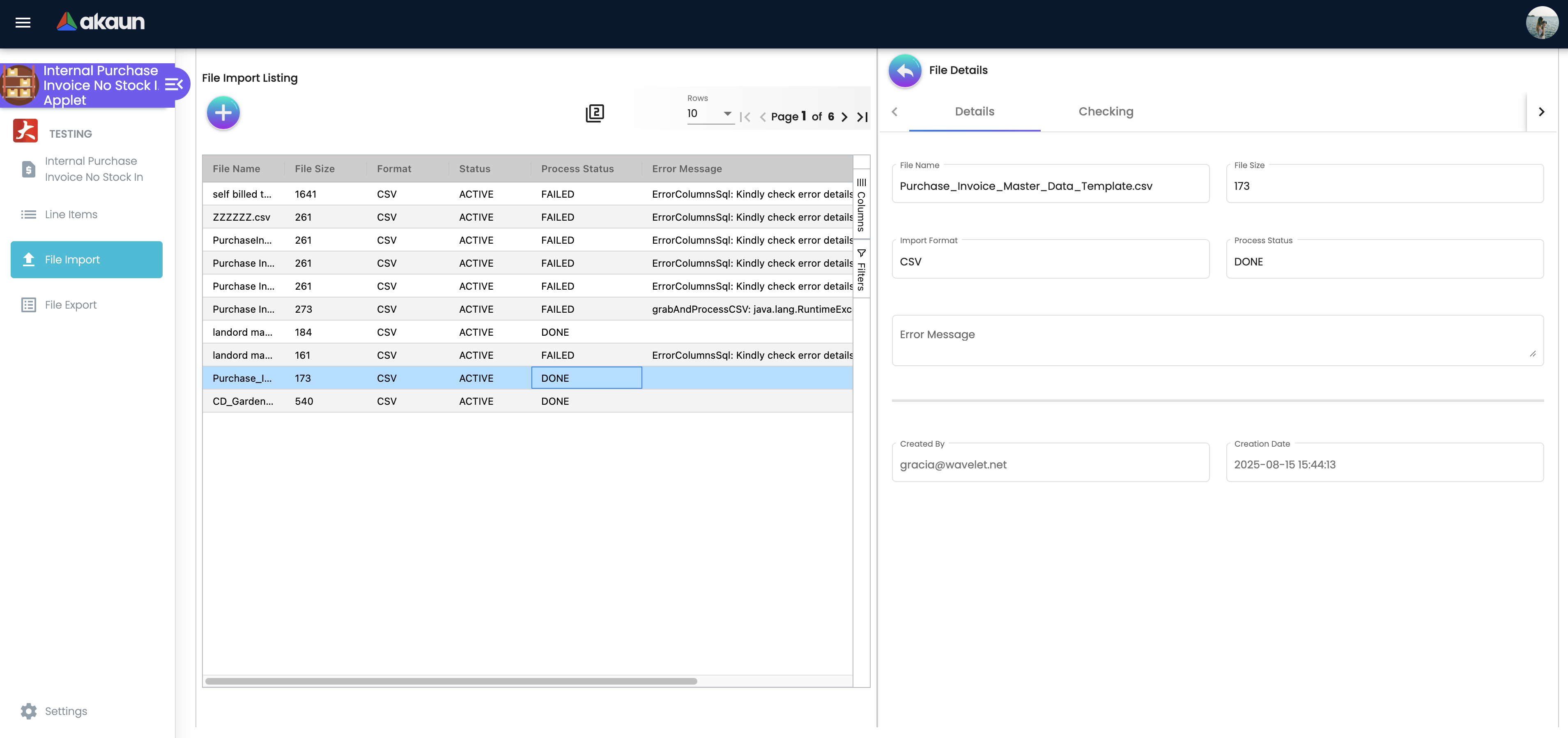Go to first page of listing
Screen dimensions: 1568x738
click(745, 117)
